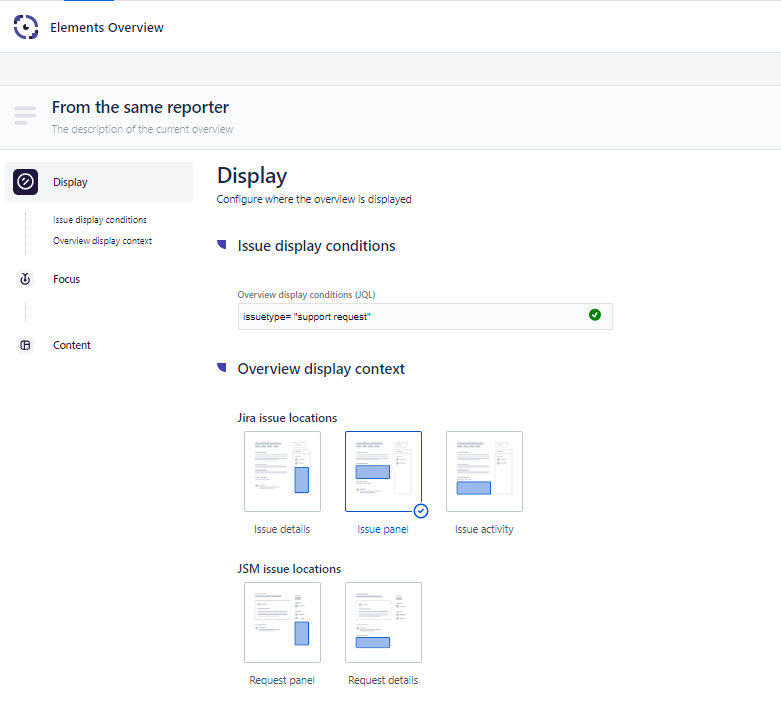
Task: Jump to Overview display context sub-item
Action: click(102, 241)
